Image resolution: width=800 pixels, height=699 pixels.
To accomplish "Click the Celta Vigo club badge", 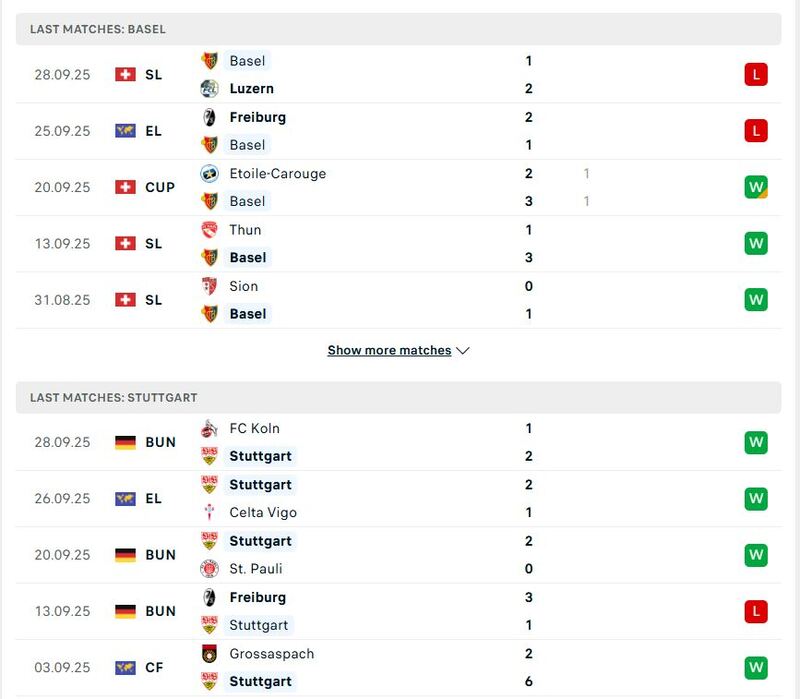I will 210,512.
